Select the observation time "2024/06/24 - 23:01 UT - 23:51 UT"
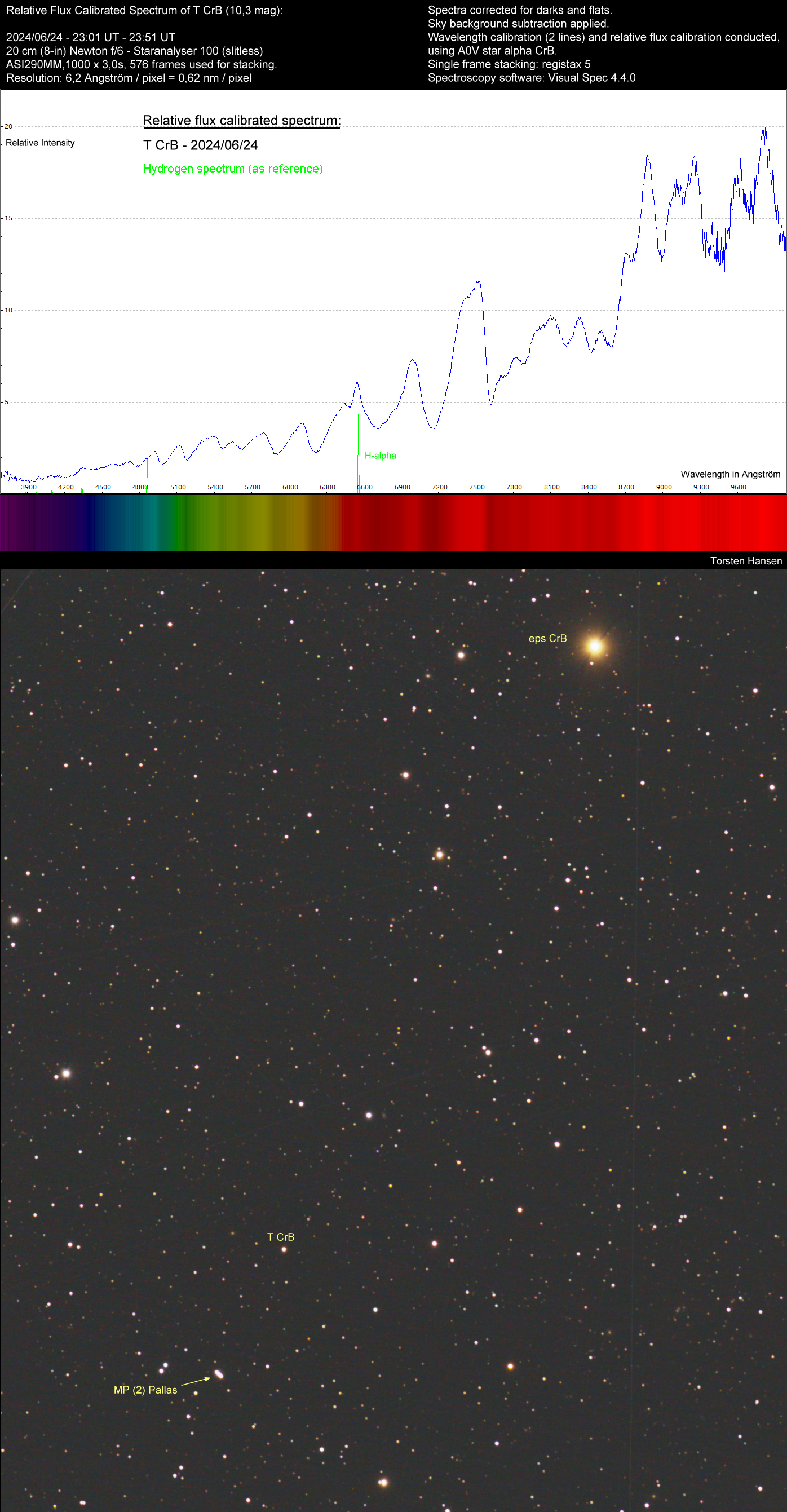Screen dimensions: 787x1512 [x=90, y=38]
